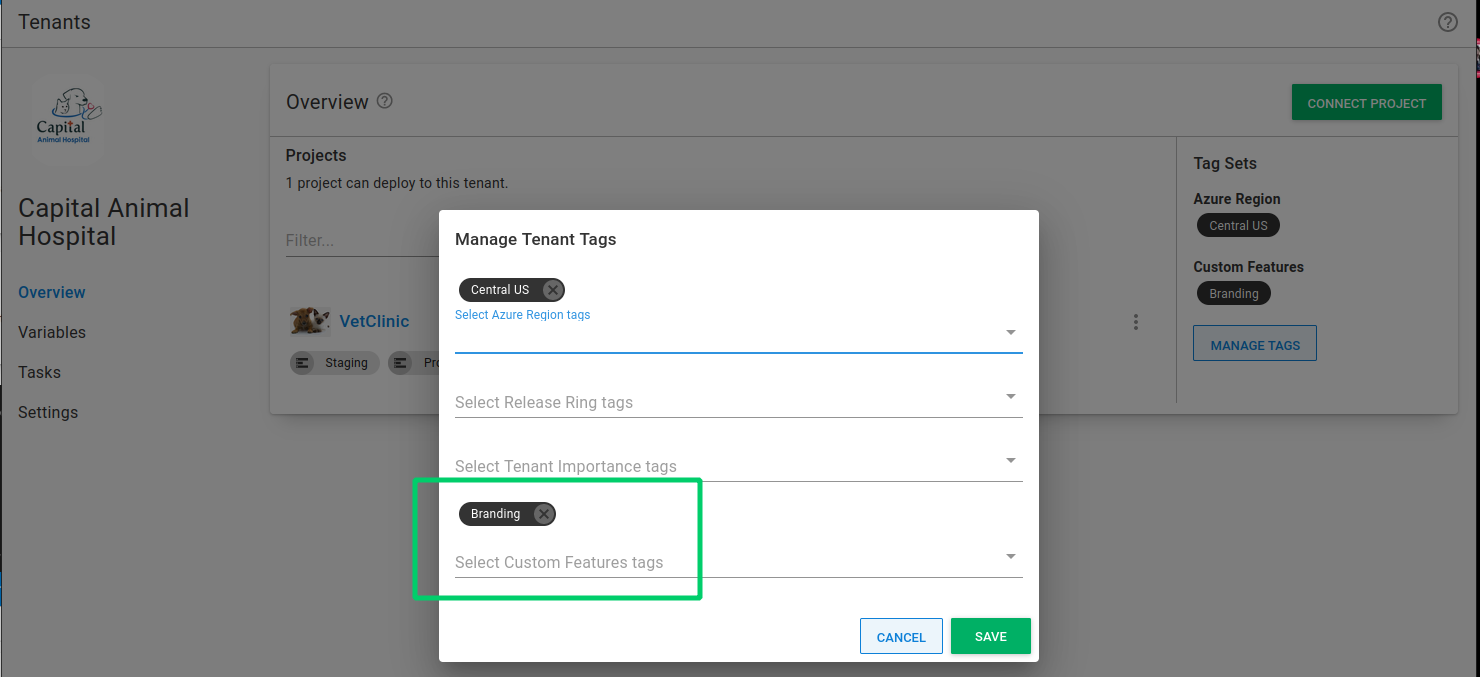The width and height of the screenshot is (1480, 677).
Task: Click the Connect Project button
Action: click(x=1366, y=103)
